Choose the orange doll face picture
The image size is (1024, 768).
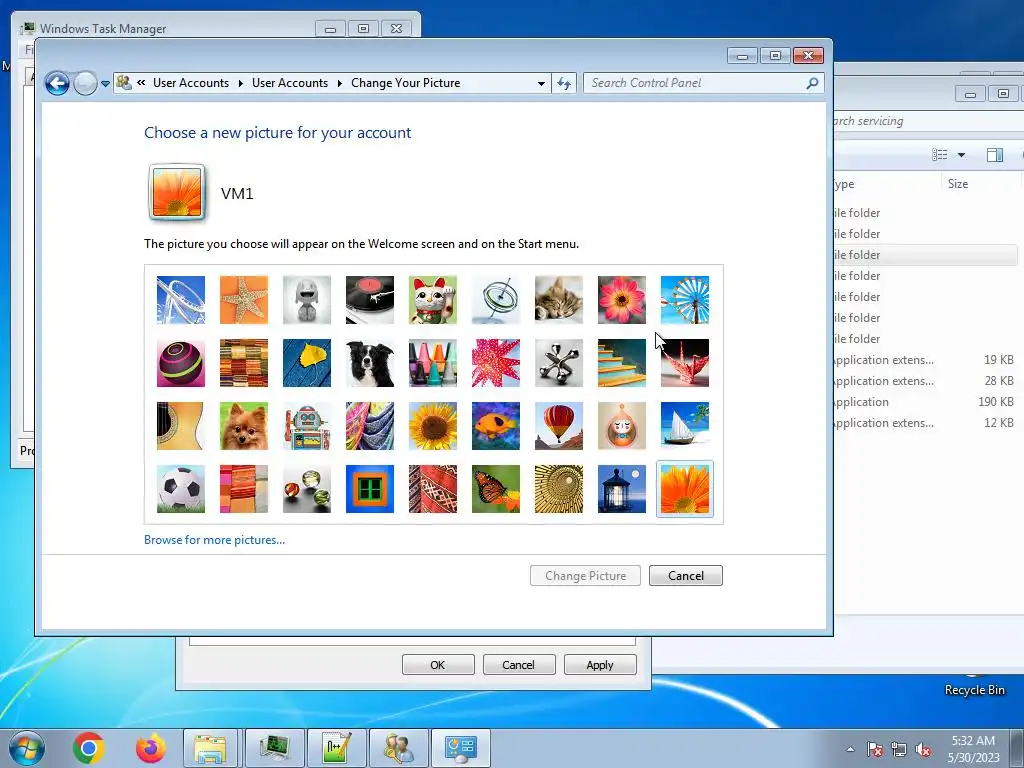pyautogui.click(x=622, y=426)
